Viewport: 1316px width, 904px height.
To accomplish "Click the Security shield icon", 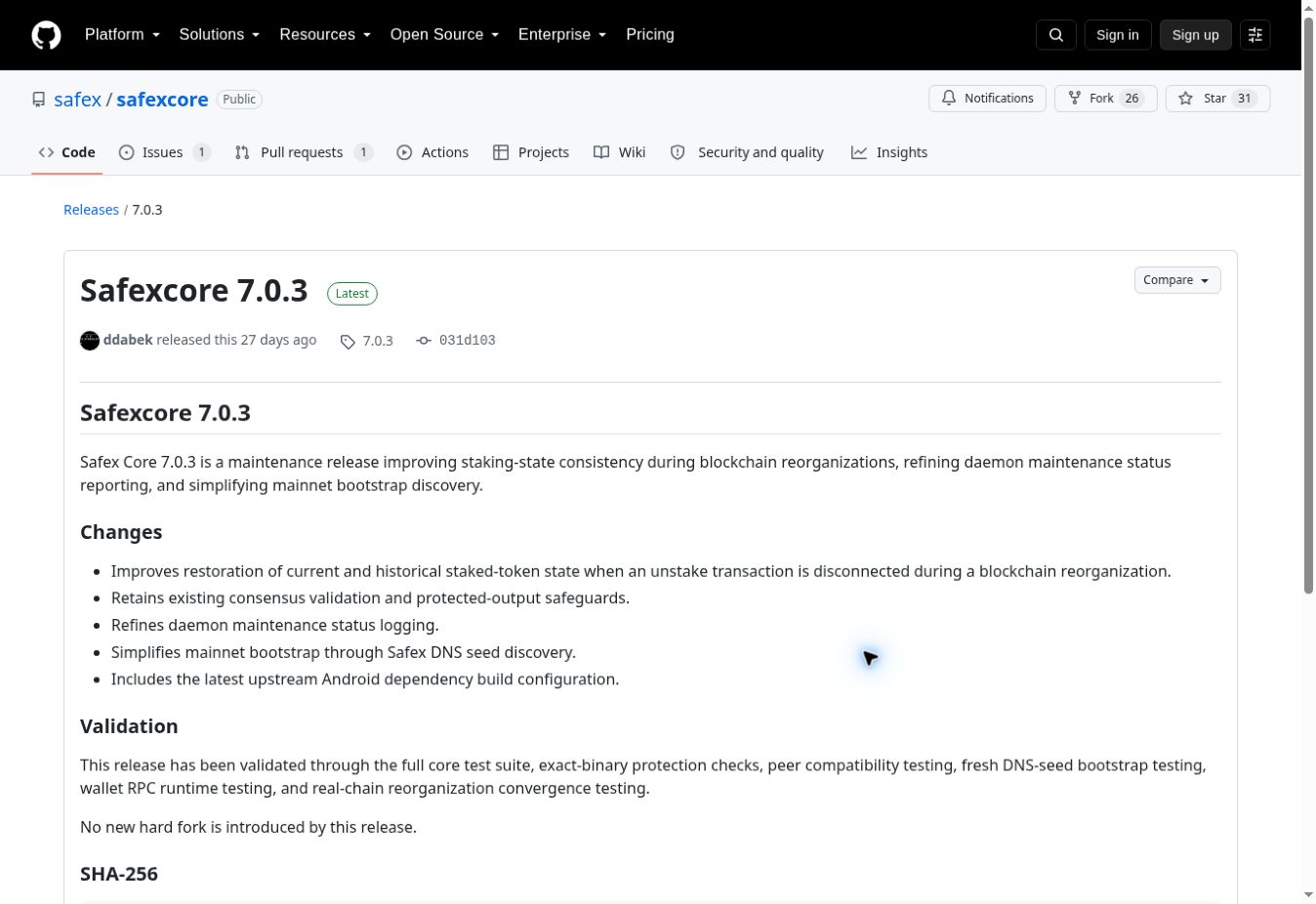I will [678, 152].
